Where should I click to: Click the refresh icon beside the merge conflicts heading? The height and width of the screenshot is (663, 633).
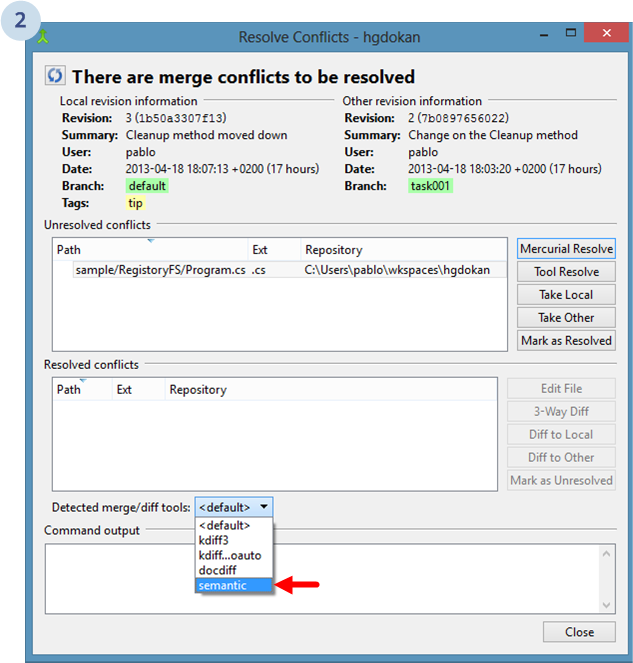(x=55, y=76)
